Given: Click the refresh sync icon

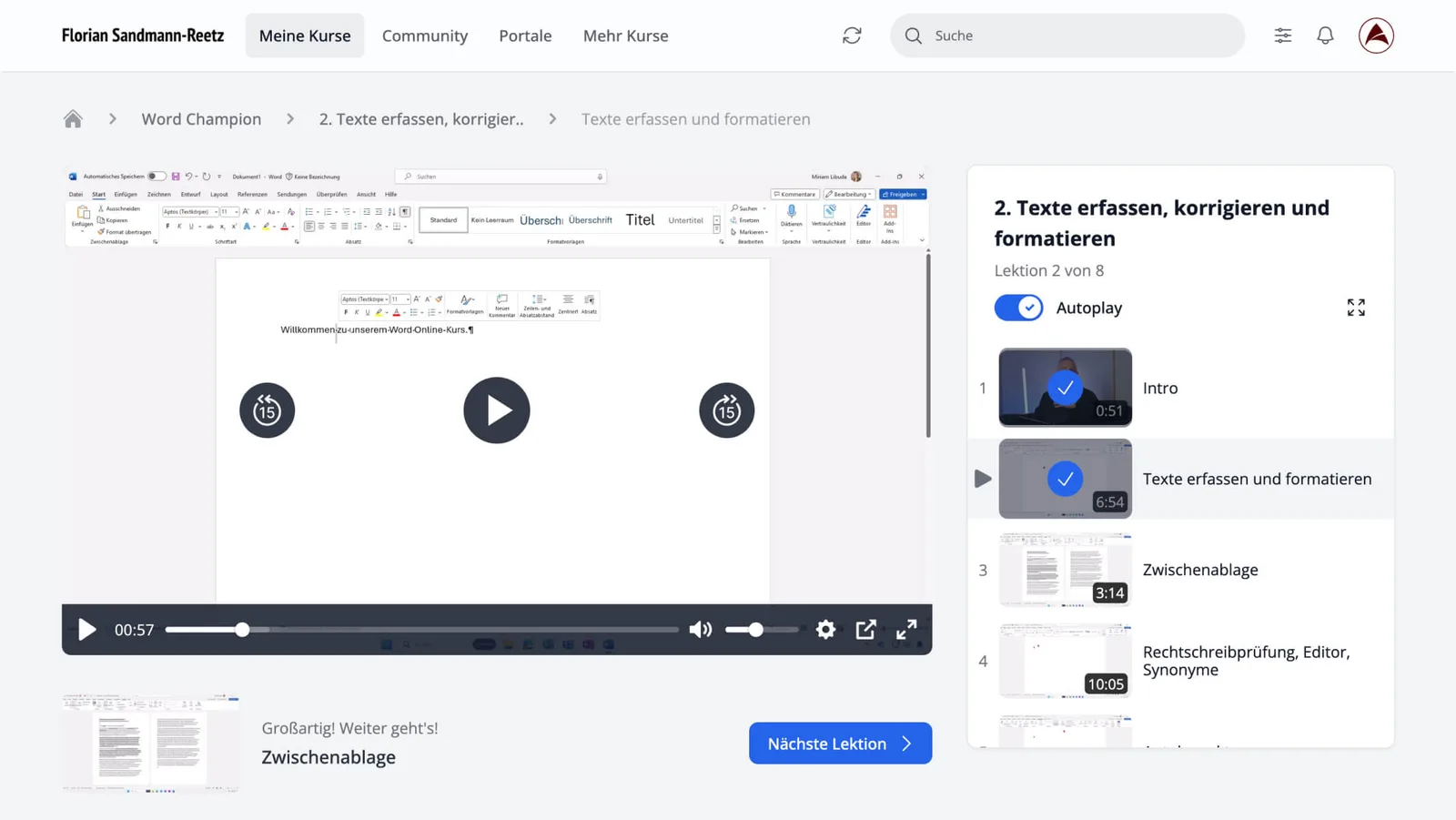Looking at the screenshot, I should (x=852, y=35).
